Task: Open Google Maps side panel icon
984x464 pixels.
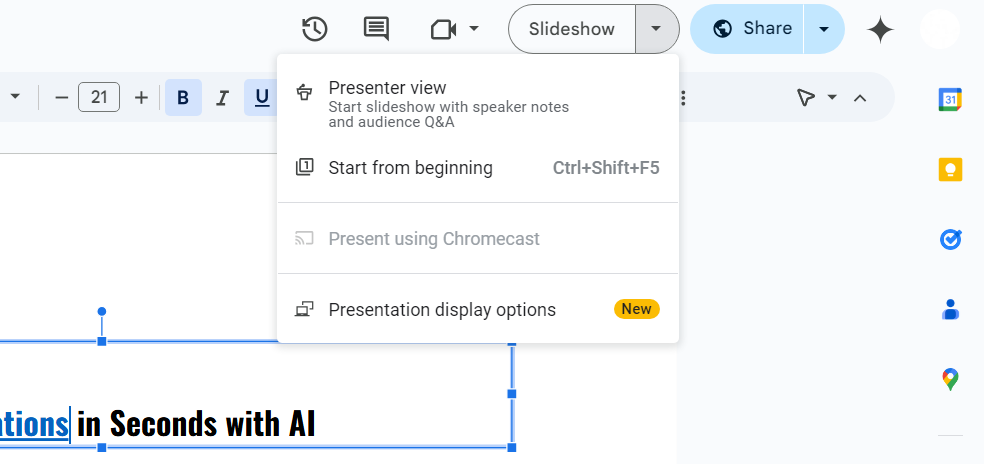Action: (x=950, y=379)
